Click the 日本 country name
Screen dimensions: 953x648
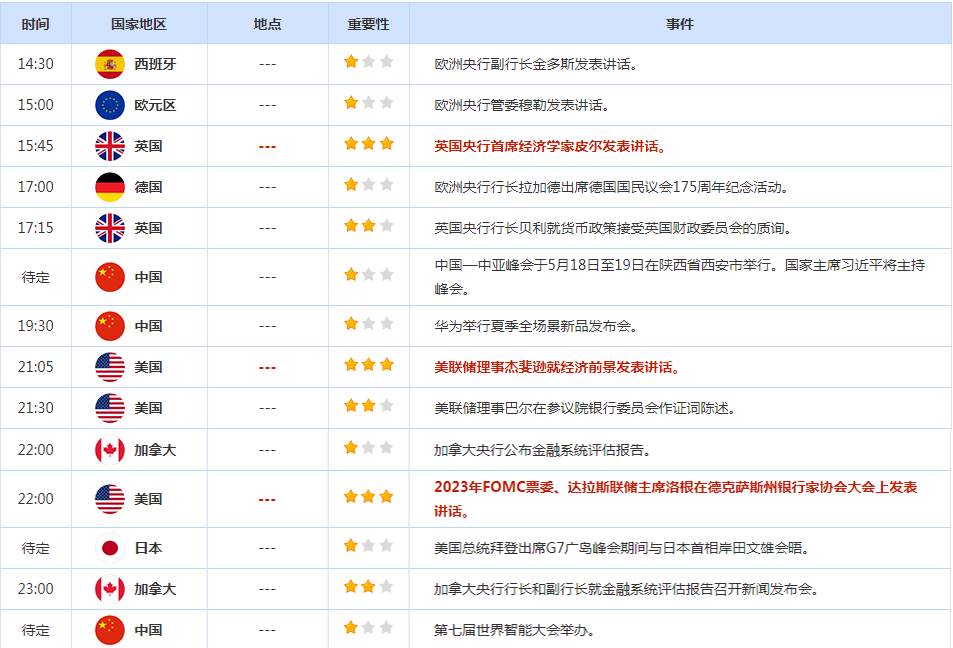point(148,548)
